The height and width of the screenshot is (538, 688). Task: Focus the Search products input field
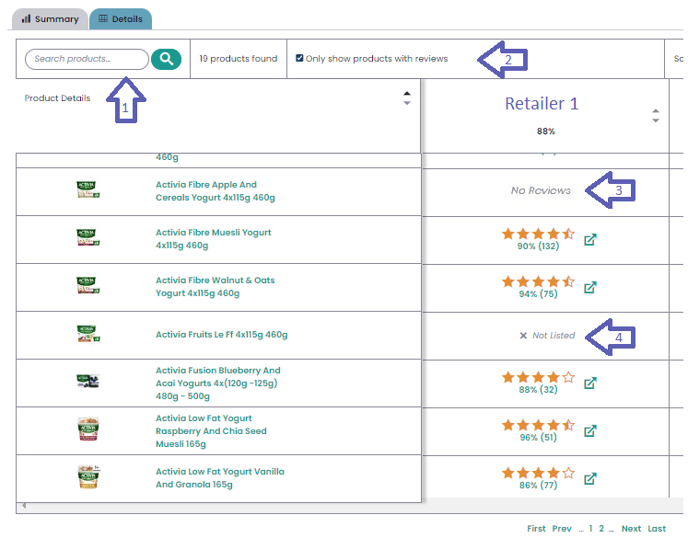87,59
